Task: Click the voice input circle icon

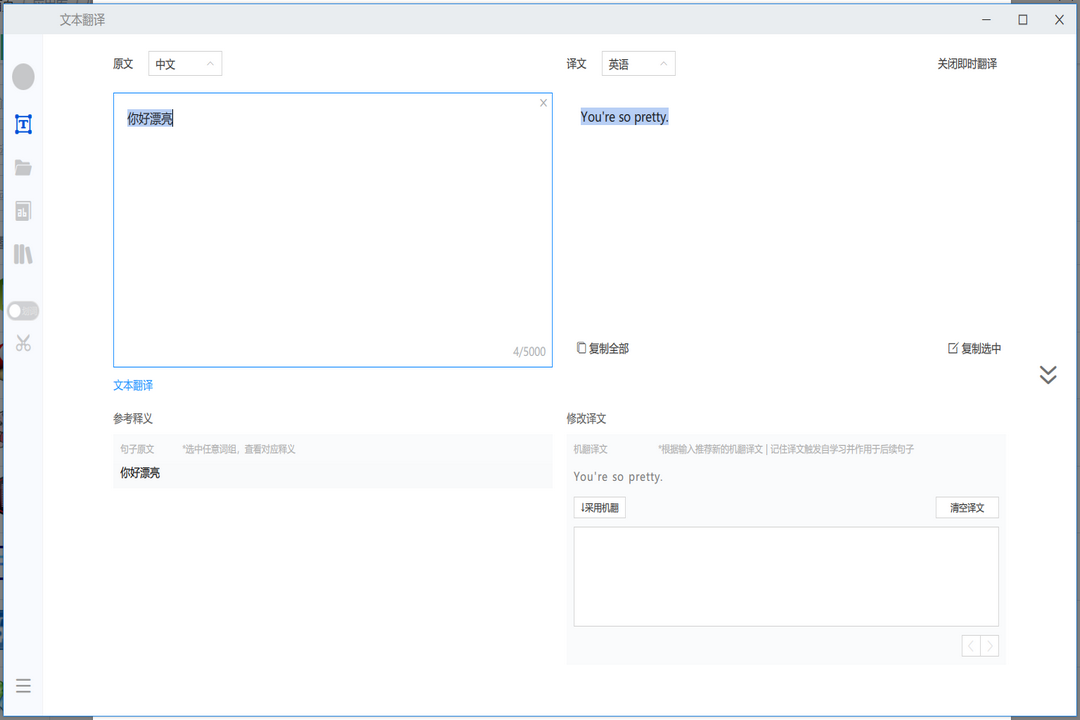Action: 23,76
